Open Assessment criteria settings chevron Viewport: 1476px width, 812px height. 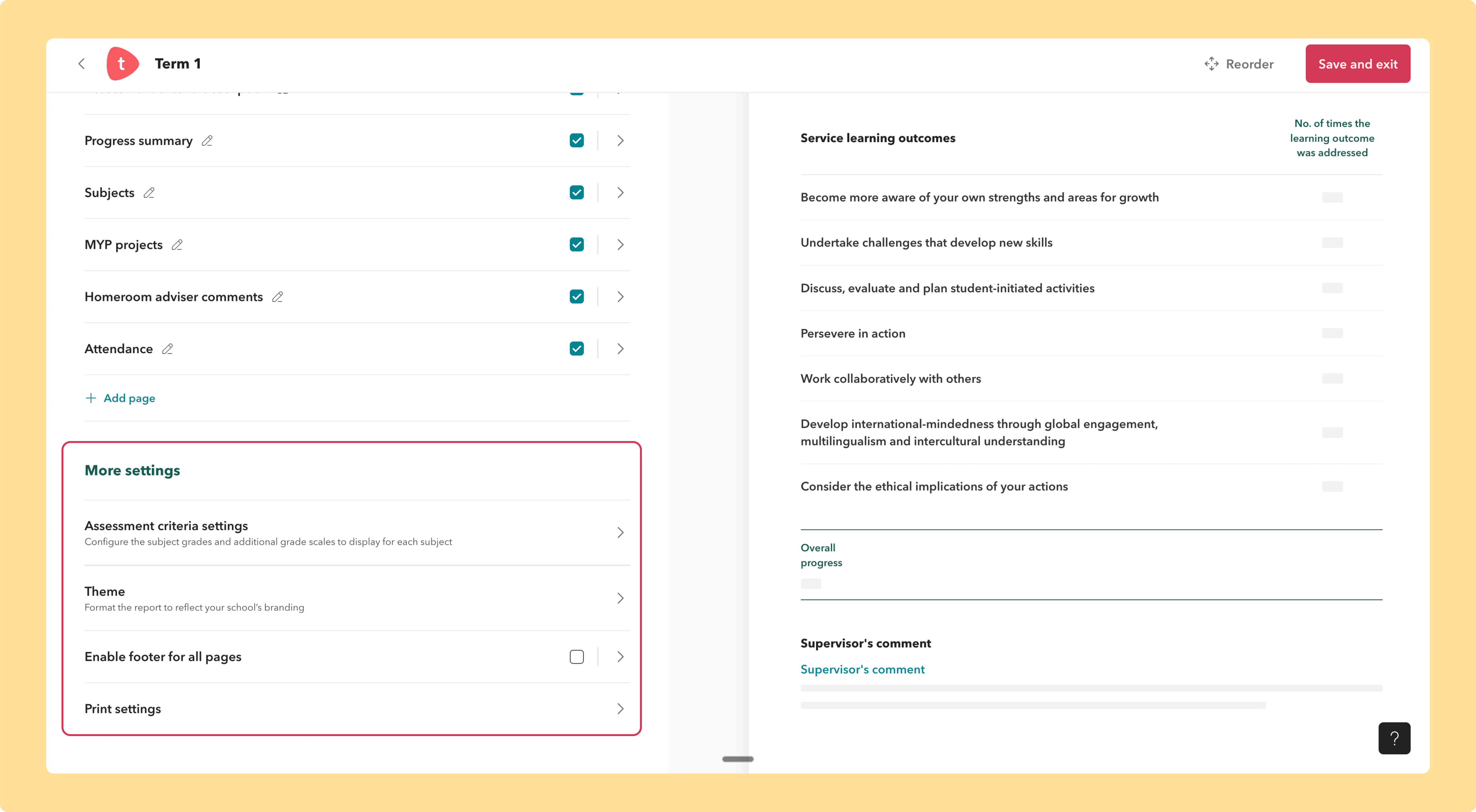(x=621, y=533)
